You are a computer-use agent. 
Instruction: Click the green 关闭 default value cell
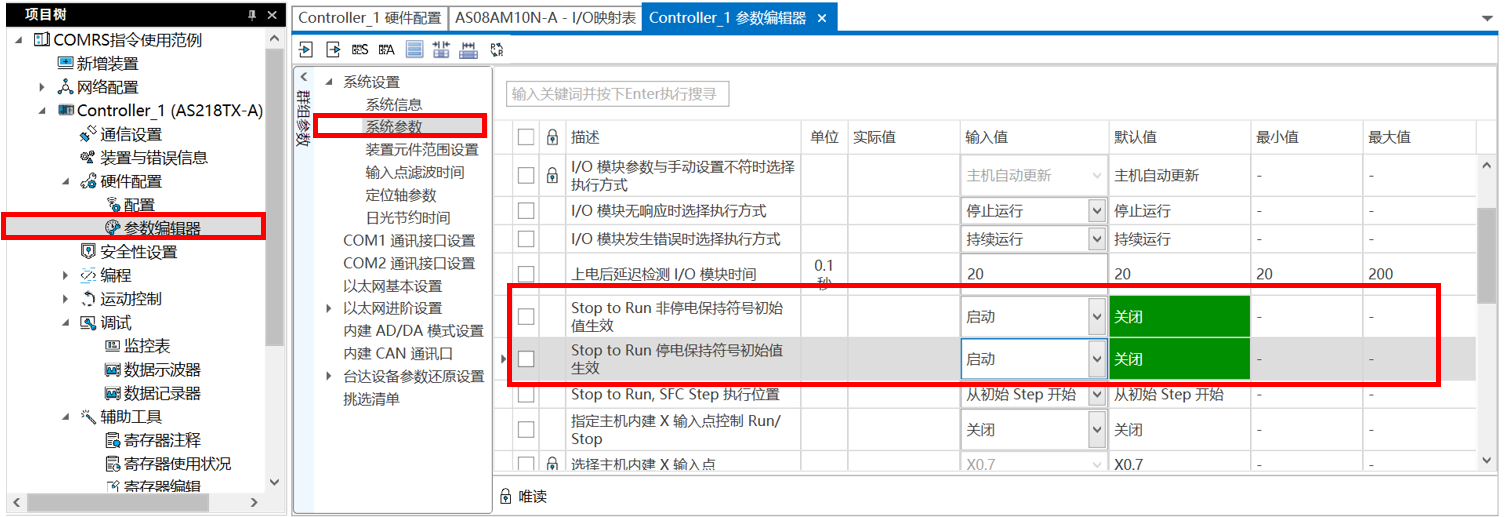1179,317
